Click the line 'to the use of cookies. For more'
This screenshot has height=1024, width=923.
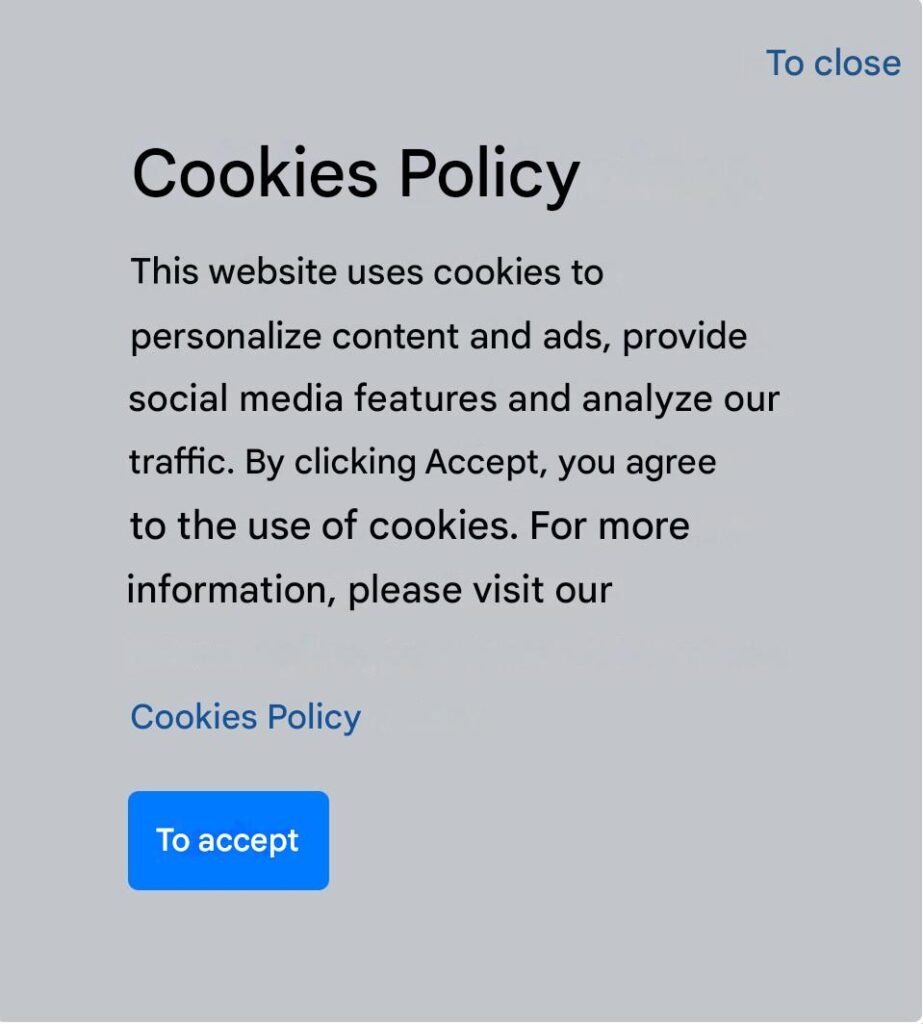click(x=410, y=526)
